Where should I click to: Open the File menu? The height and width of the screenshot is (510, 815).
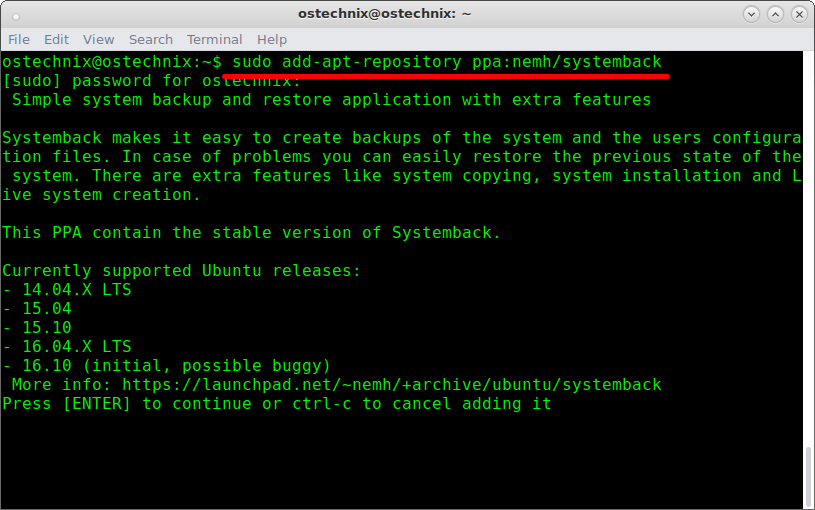pyautogui.click(x=19, y=40)
